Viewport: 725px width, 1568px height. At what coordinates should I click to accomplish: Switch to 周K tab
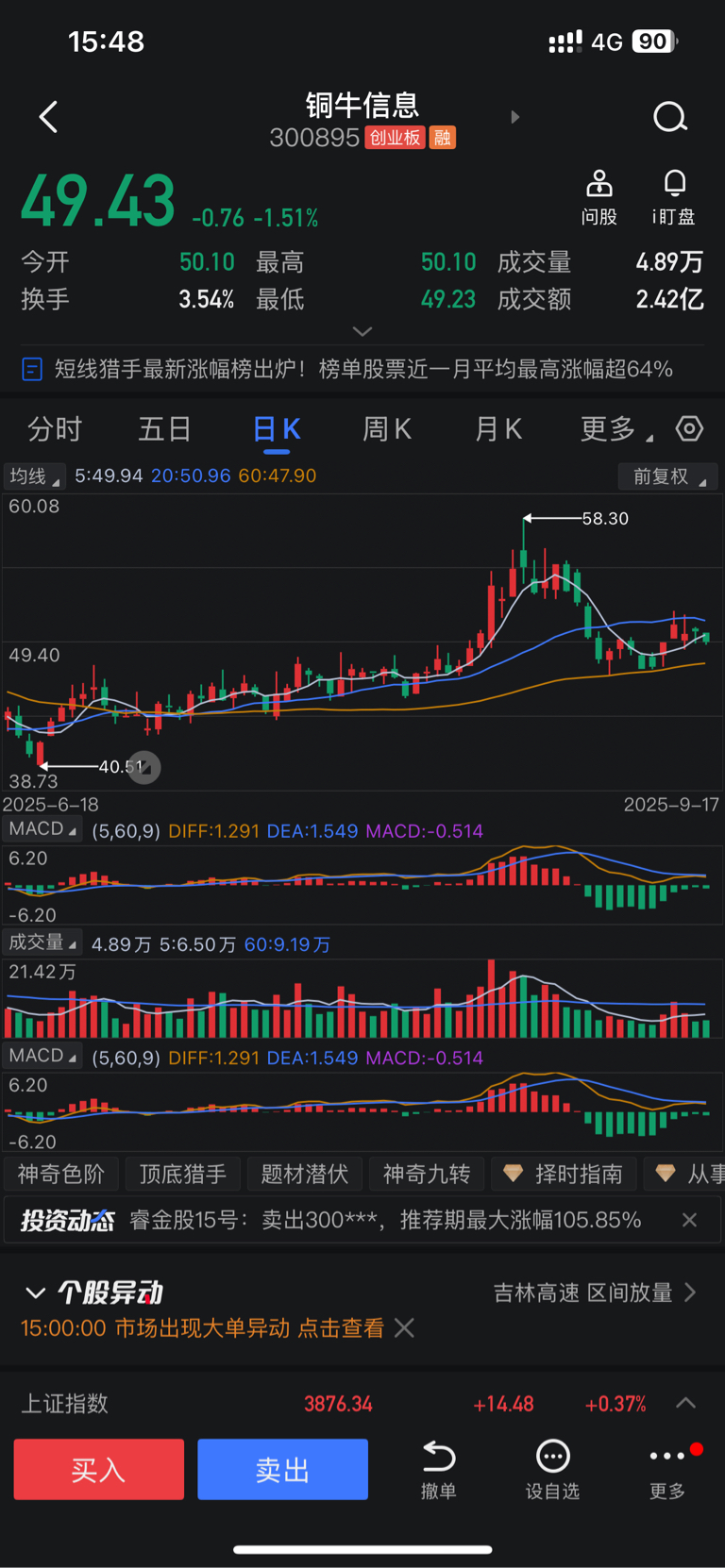(387, 429)
